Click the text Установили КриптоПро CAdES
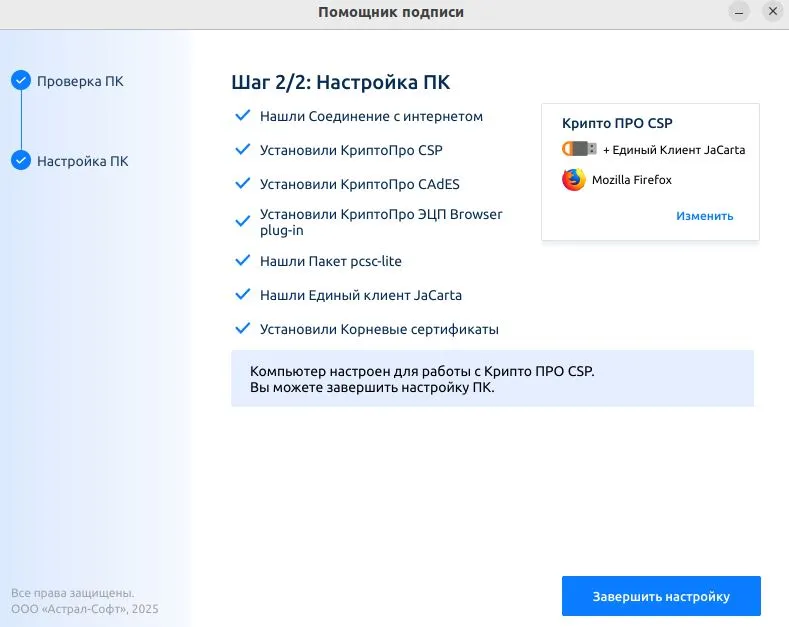 point(360,184)
